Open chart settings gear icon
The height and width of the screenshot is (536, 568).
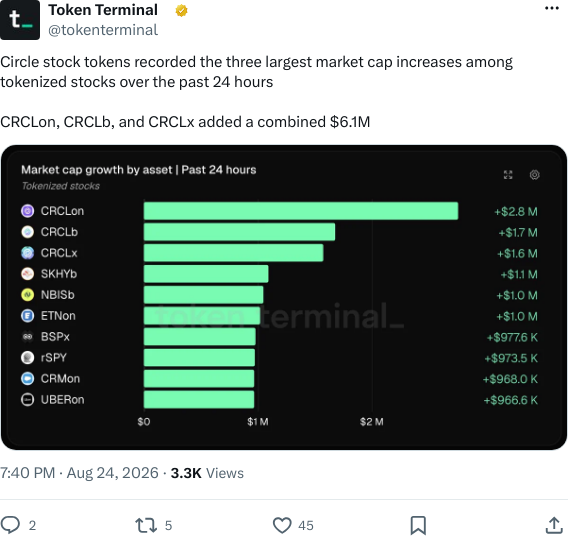click(535, 175)
